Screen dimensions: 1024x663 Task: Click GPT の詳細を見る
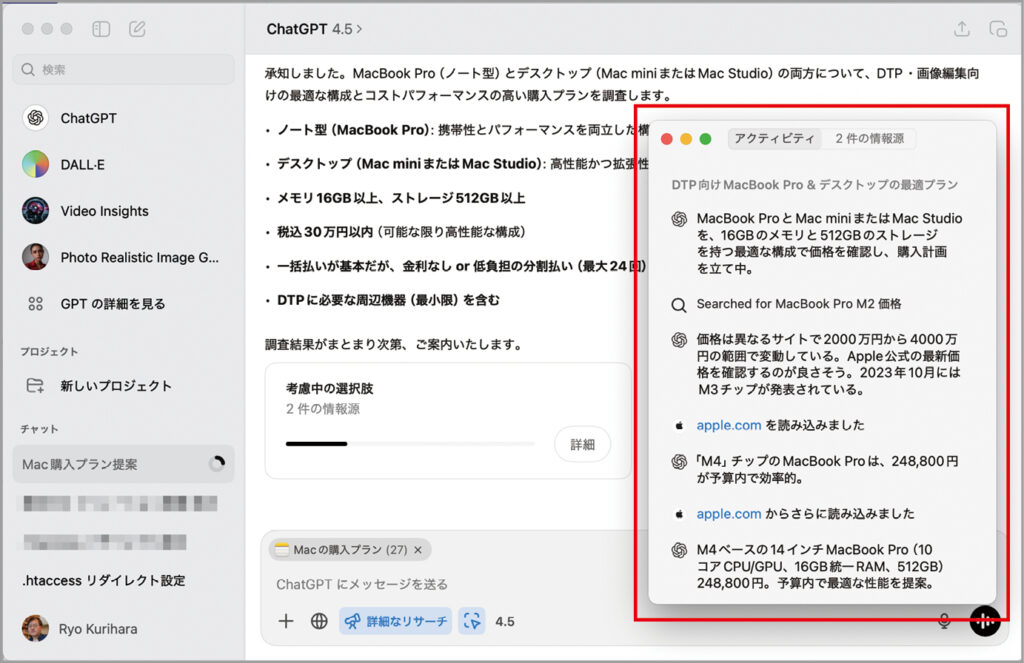tap(113, 304)
